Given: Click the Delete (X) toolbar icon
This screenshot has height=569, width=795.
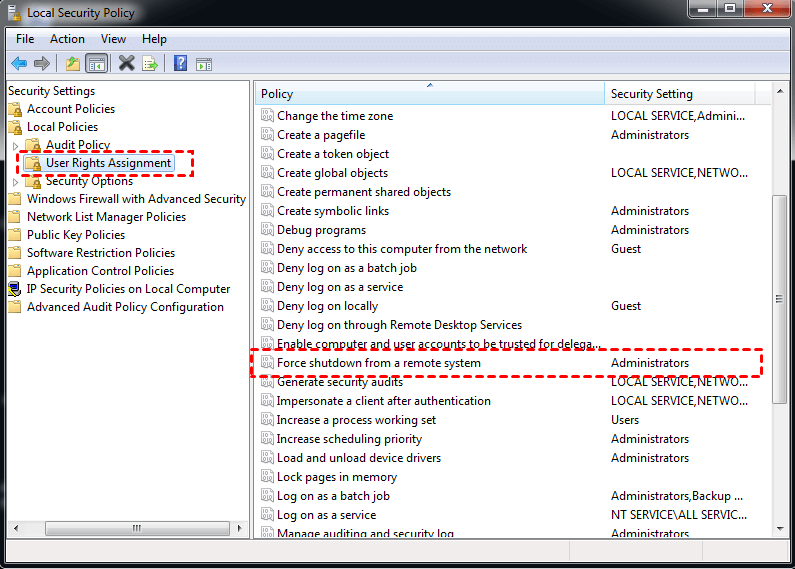Looking at the screenshot, I should [x=126, y=64].
